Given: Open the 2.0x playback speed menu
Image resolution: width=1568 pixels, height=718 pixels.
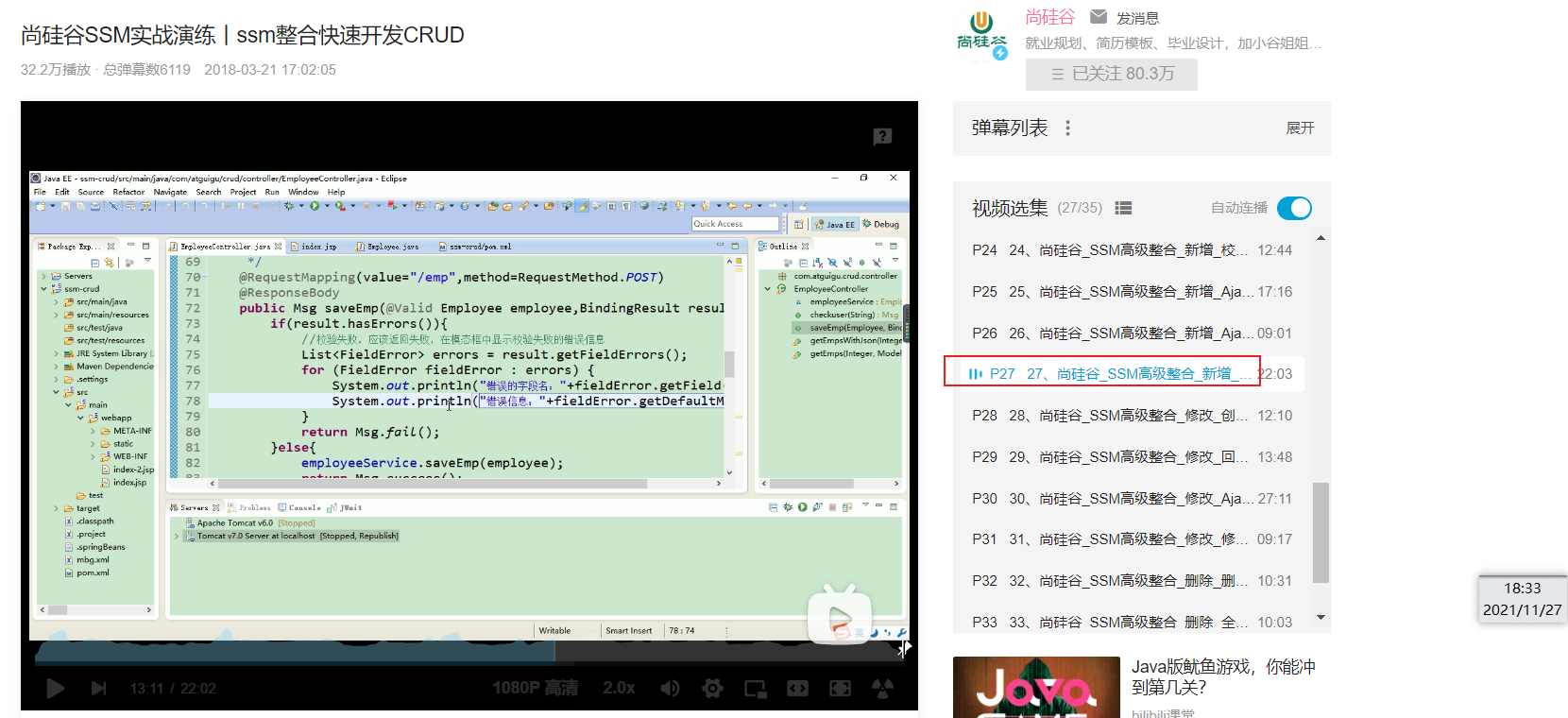Looking at the screenshot, I should coord(620,688).
